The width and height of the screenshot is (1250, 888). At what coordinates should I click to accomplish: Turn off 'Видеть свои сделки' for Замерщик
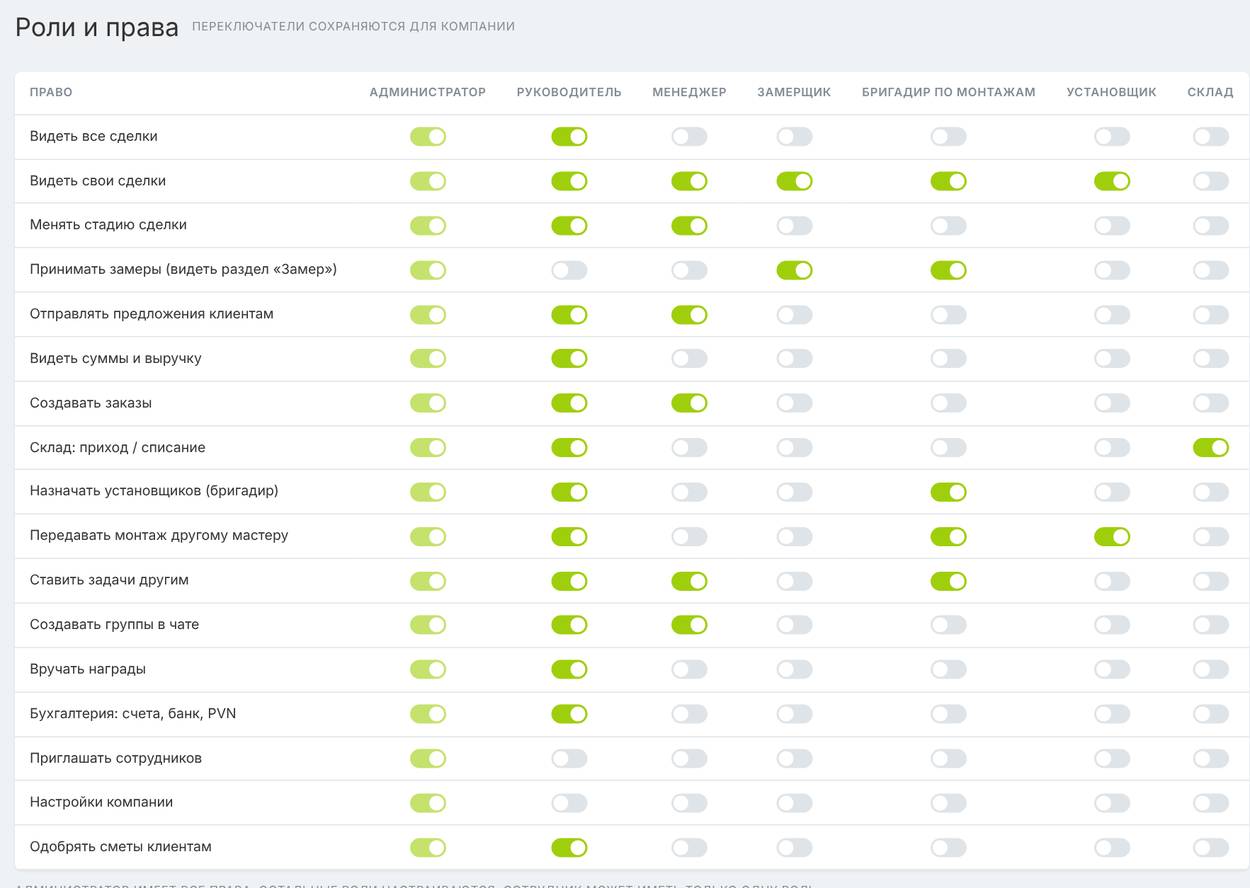pyautogui.click(x=794, y=181)
